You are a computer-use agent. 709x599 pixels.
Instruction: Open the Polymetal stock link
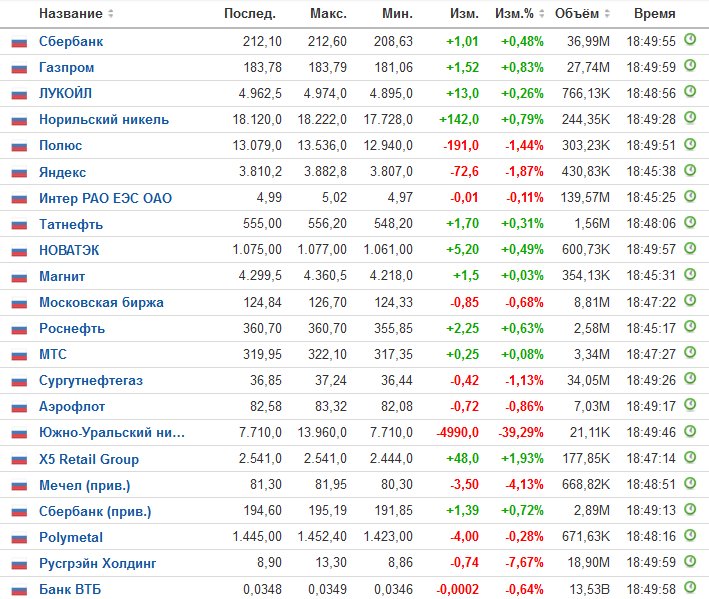pos(71,538)
